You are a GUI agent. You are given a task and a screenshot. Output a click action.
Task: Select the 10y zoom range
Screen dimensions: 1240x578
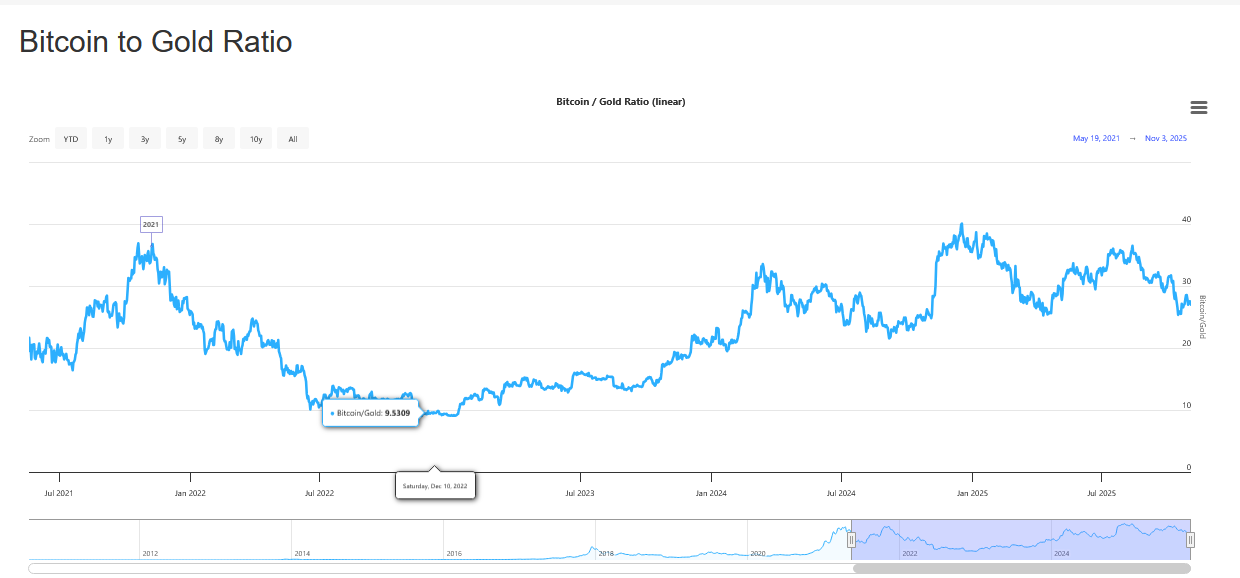click(256, 139)
